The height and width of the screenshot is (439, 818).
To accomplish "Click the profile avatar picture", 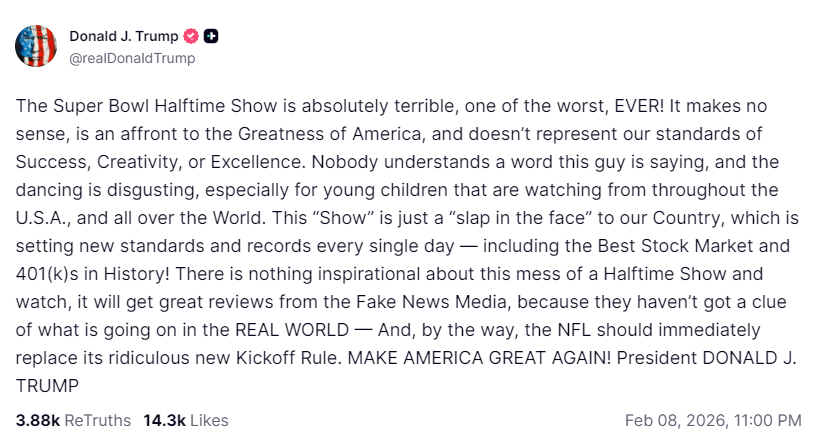I will pos(35,46).
